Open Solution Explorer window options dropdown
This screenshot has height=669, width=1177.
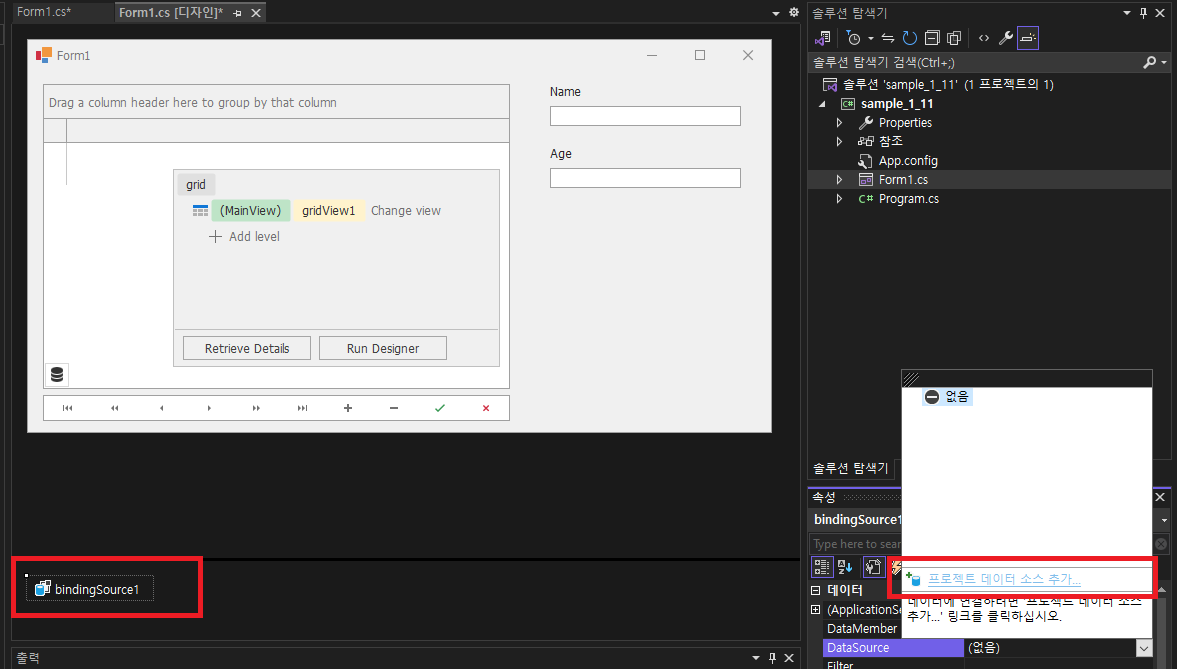(1127, 13)
